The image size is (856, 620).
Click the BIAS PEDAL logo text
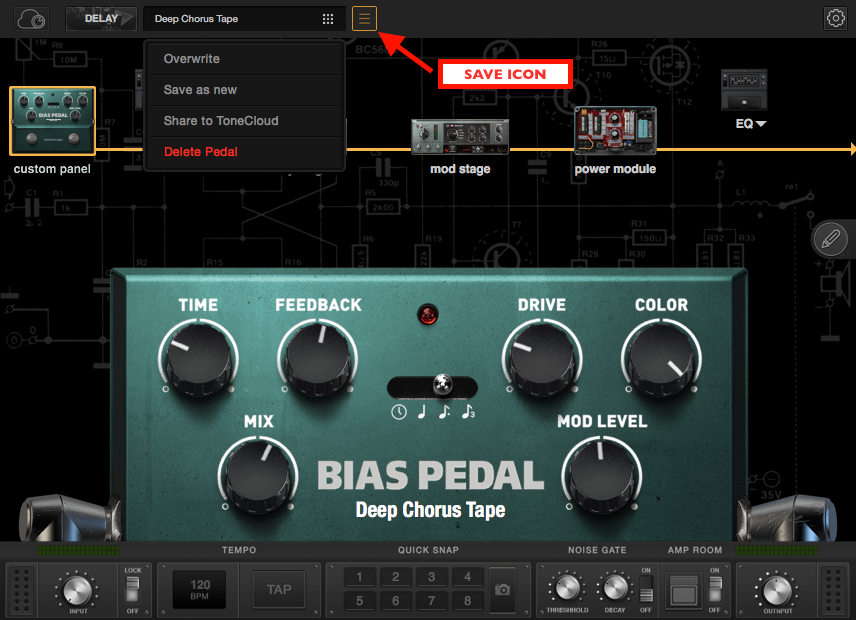[430, 475]
